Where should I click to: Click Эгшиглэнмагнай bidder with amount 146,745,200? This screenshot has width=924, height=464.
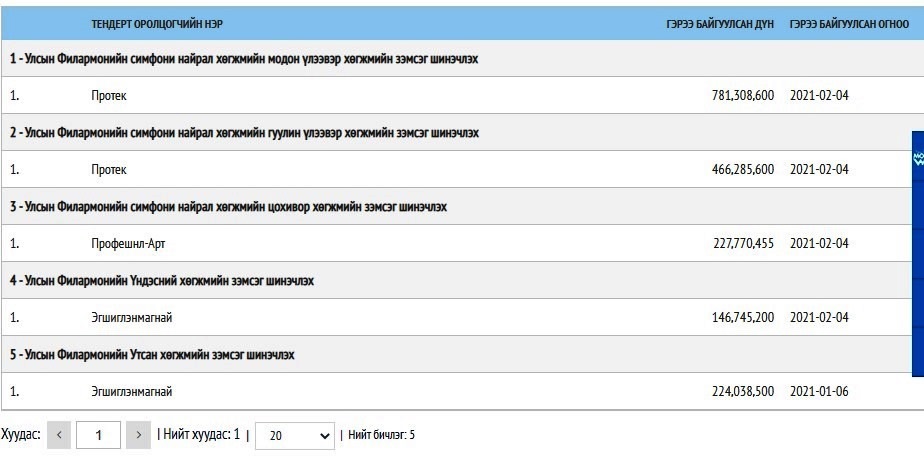(131, 318)
